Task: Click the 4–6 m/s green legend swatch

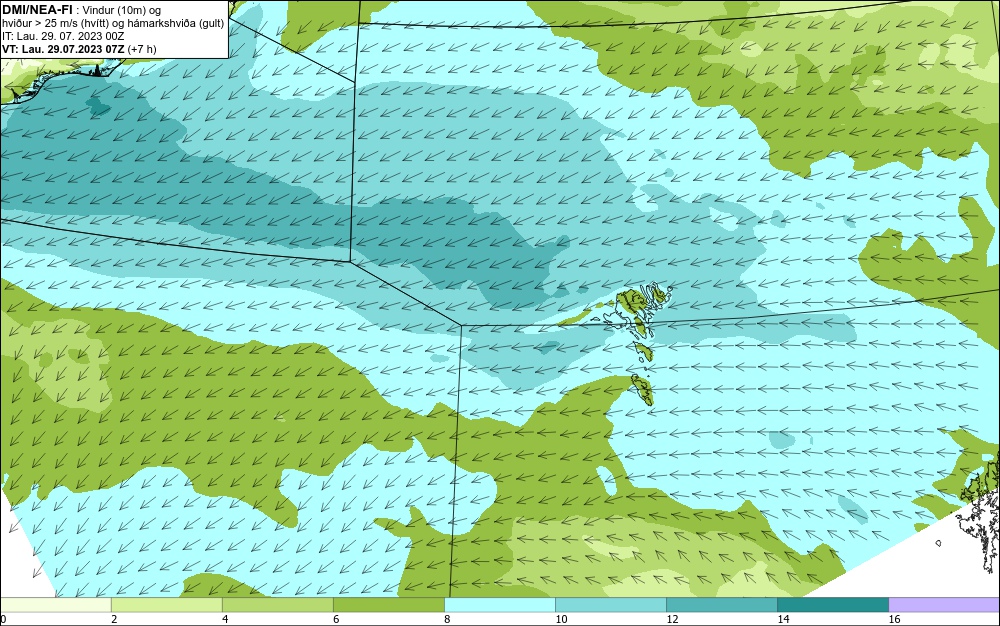Action: point(277,605)
